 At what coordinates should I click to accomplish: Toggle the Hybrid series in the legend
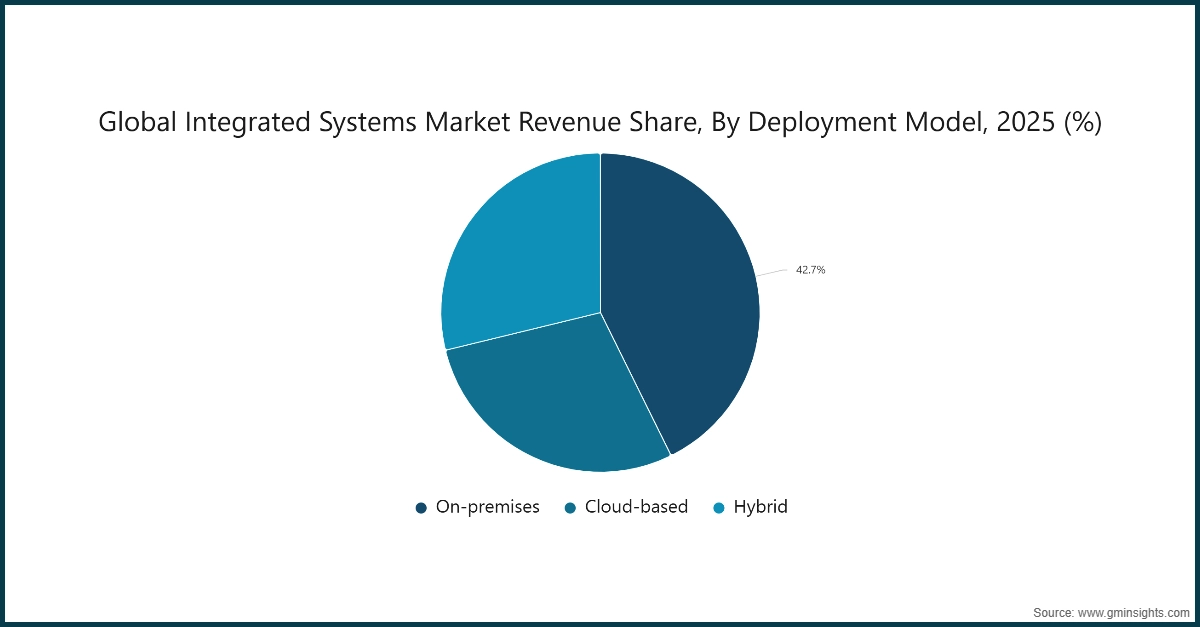[x=760, y=507]
